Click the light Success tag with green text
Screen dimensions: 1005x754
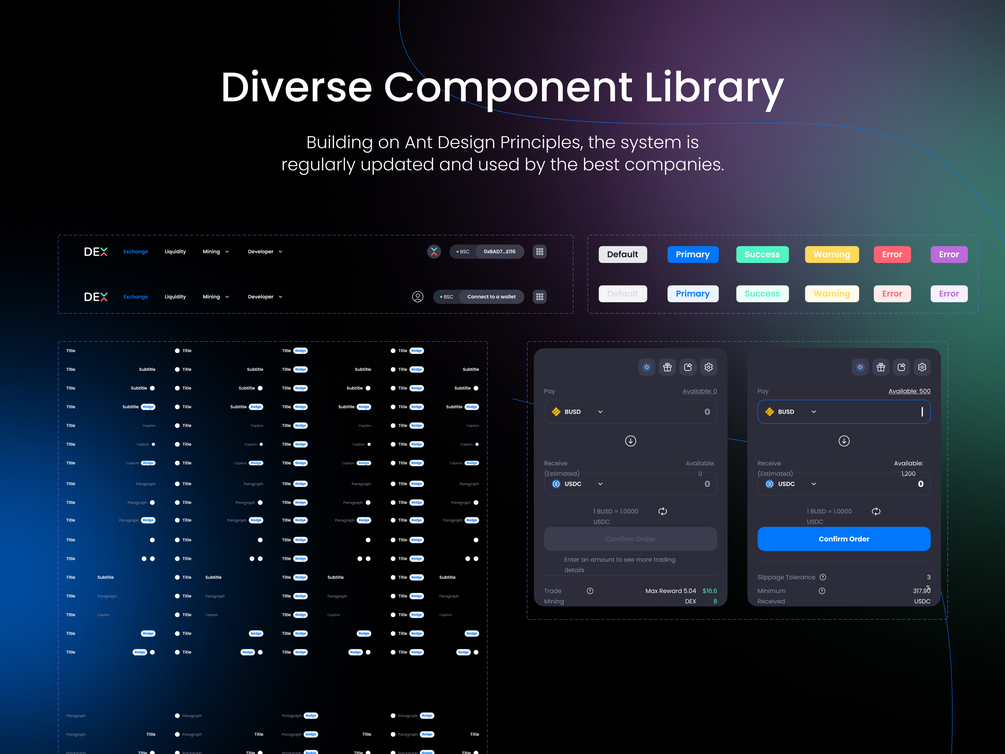(x=762, y=294)
